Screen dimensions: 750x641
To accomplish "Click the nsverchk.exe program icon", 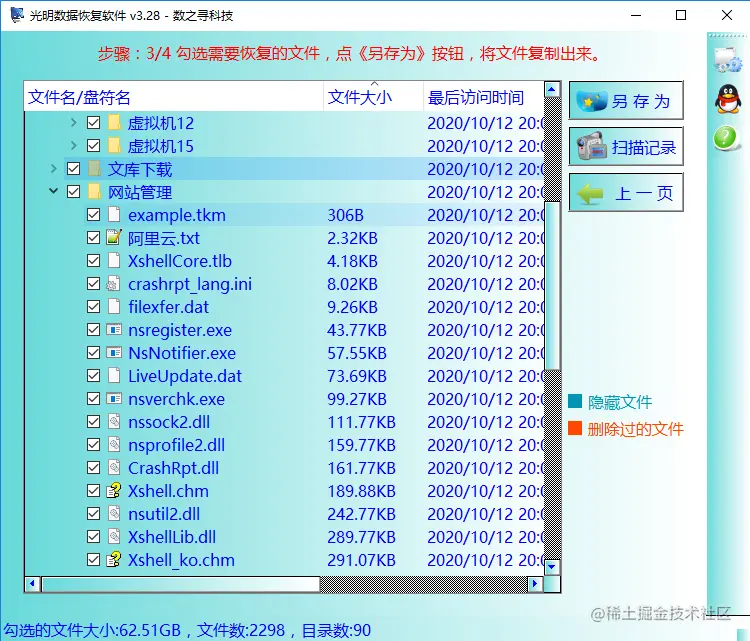I will [114, 398].
